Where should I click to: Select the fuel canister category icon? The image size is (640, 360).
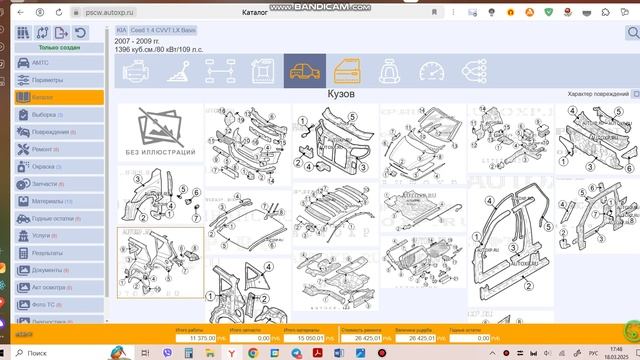pyautogui.click(x=262, y=71)
